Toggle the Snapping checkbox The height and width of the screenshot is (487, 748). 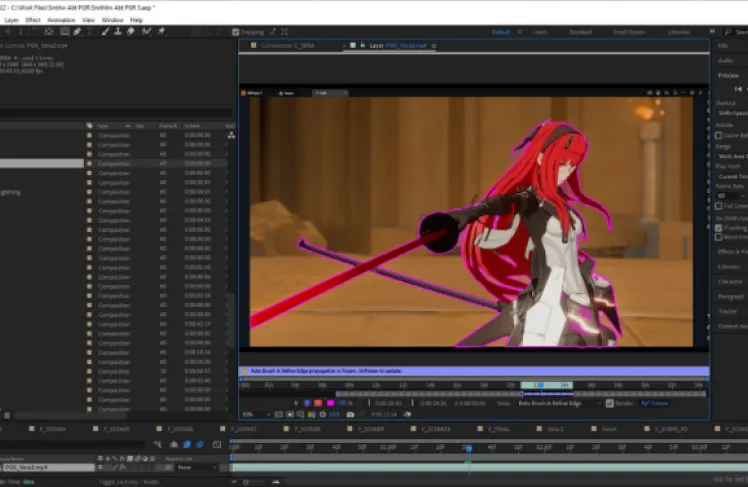(236, 32)
